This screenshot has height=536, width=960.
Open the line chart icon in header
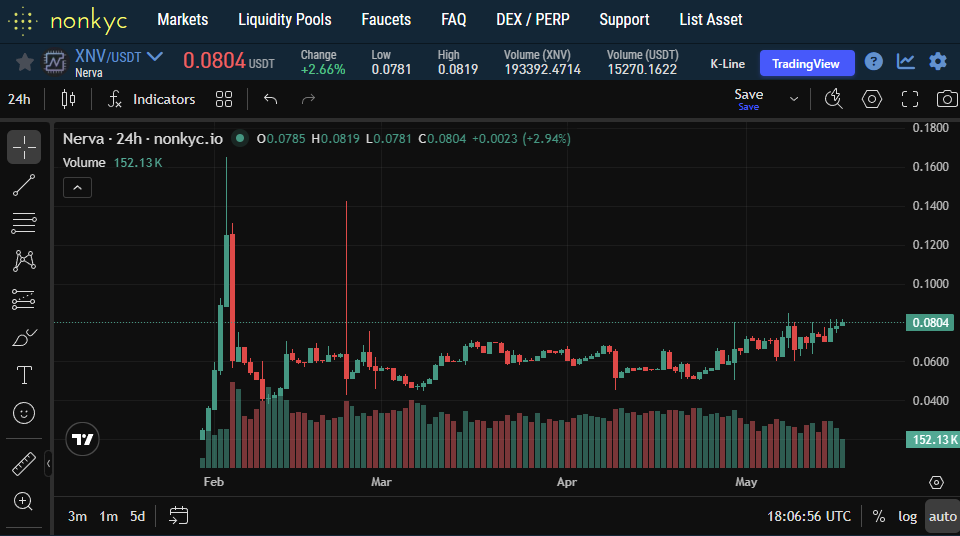[906, 61]
